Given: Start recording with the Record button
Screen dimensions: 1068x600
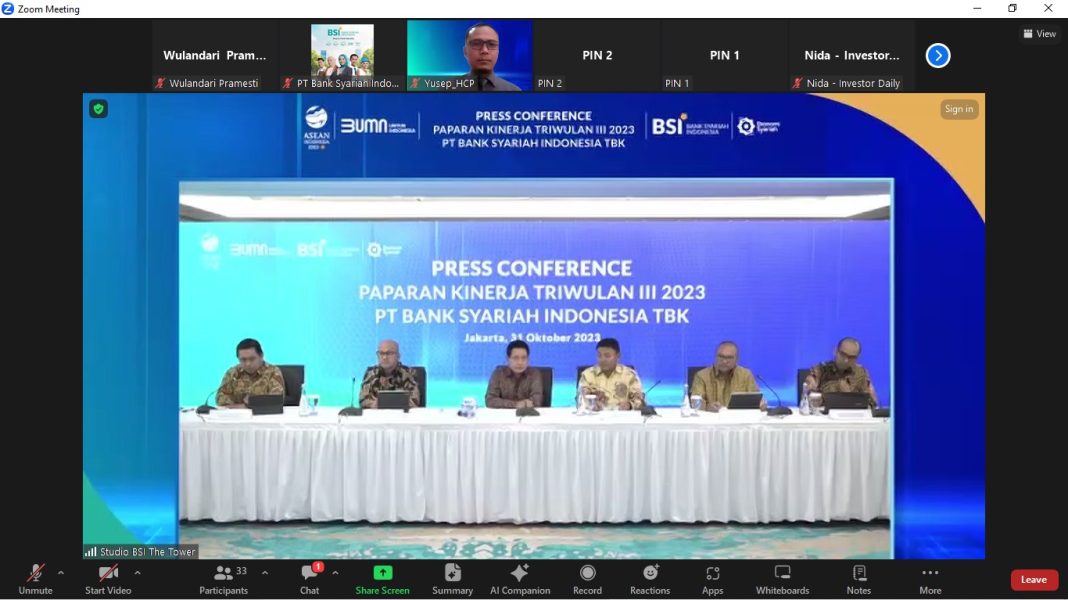Looking at the screenshot, I should click(587, 580).
